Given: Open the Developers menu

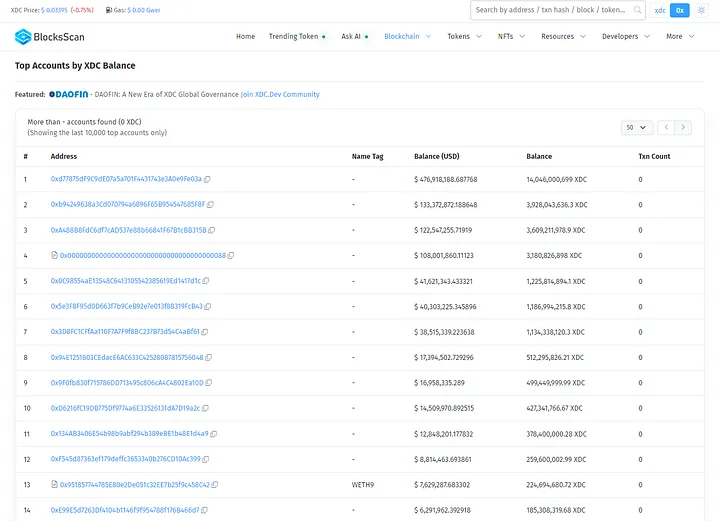Looking at the screenshot, I should click(625, 36).
